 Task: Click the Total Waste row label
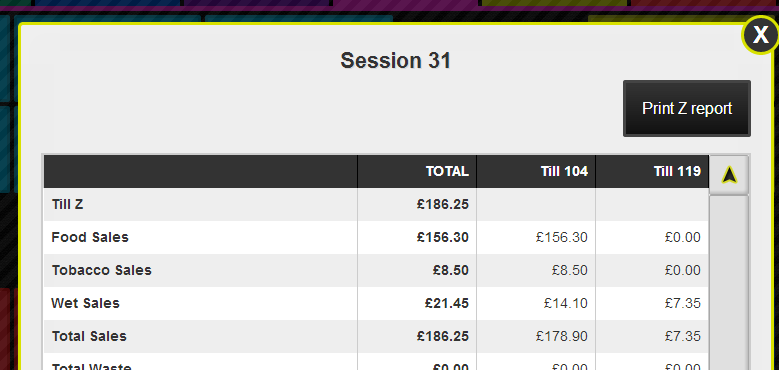[91, 367]
